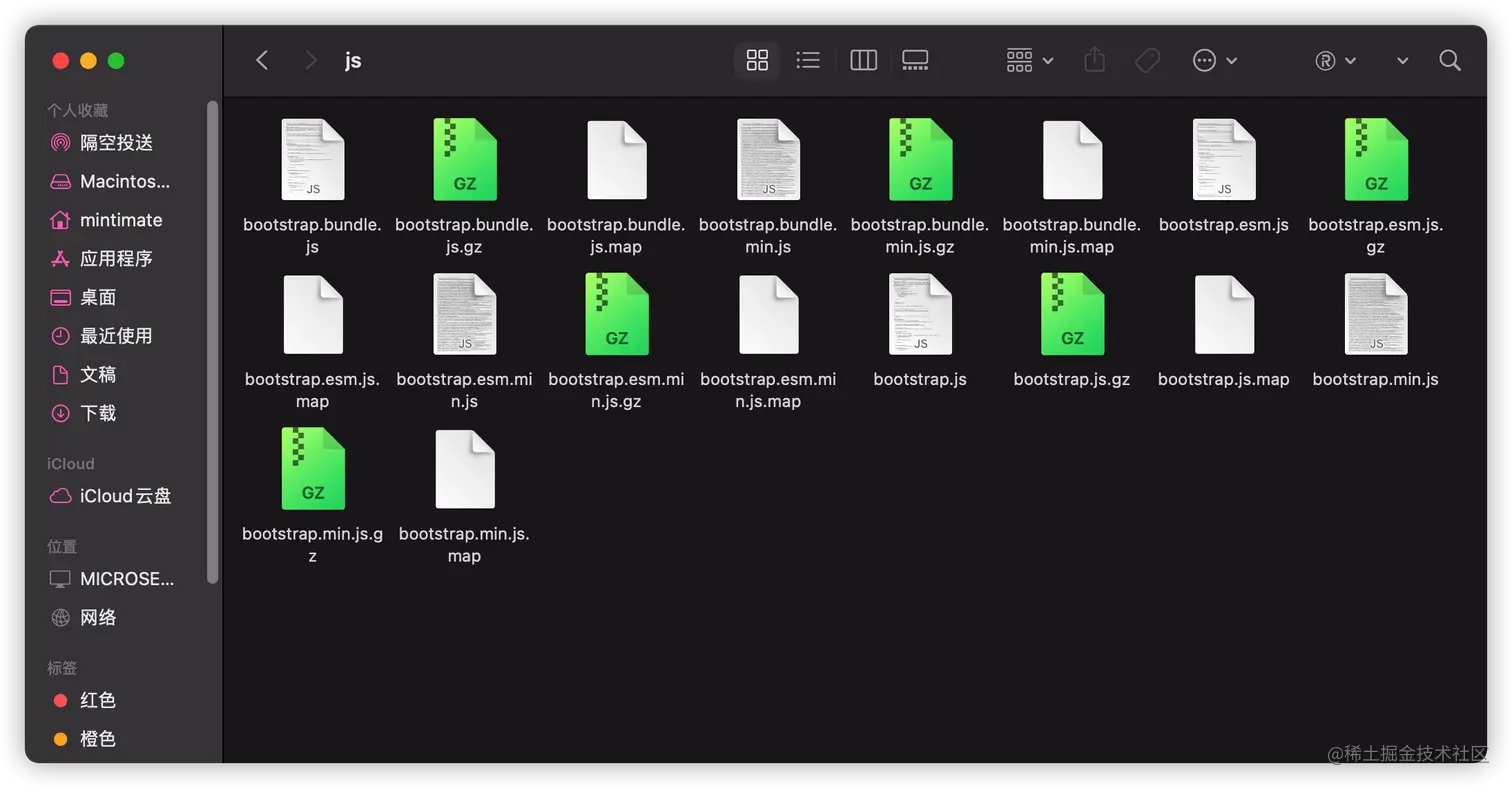Click the bootstrap.js.gz filename label
The image size is (1512, 788).
point(1072,379)
